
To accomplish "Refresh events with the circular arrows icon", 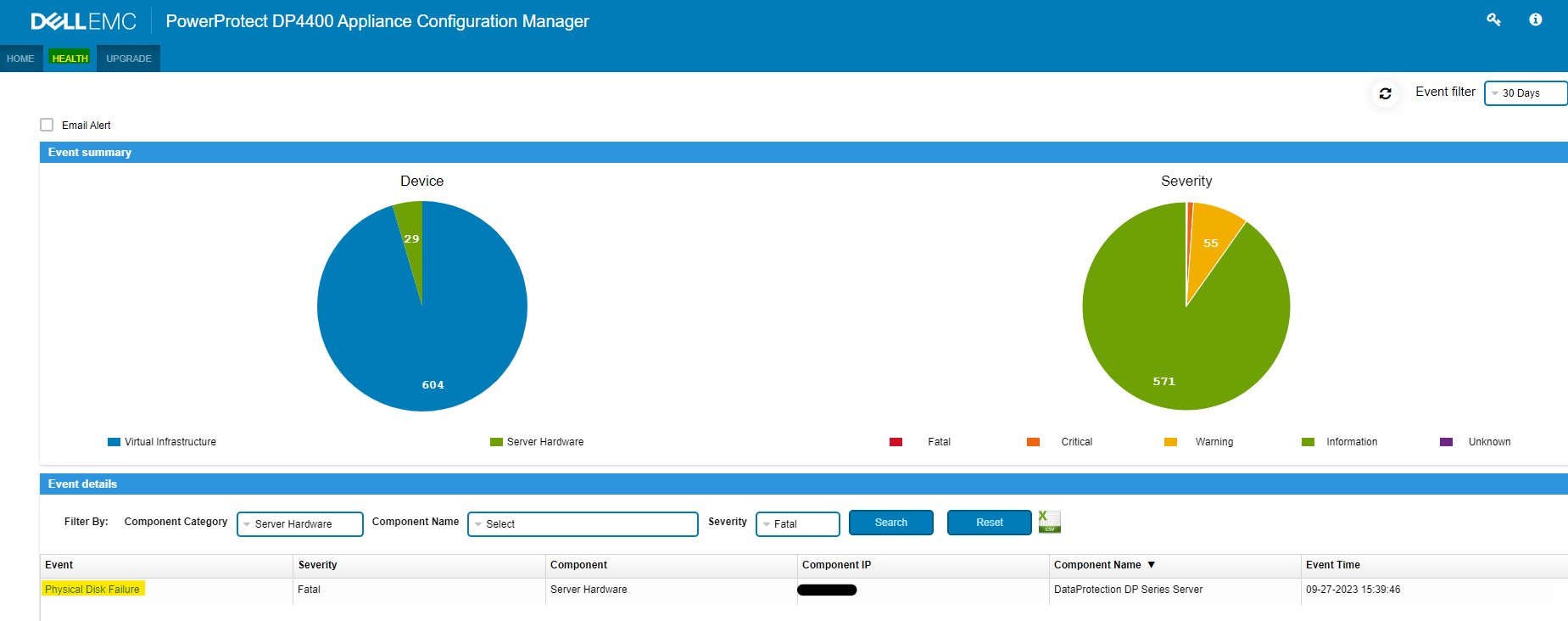I will pyautogui.click(x=1385, y=93).
